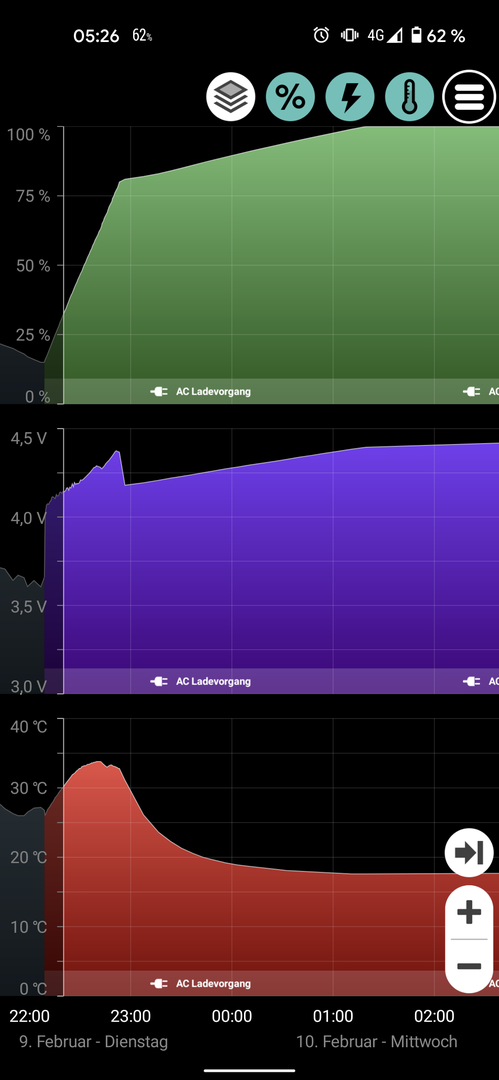Image resolution: width=499 pixels, height=1080 pixels.
Task: Tap the 01:00 time axis marker
Action: 333,1017
